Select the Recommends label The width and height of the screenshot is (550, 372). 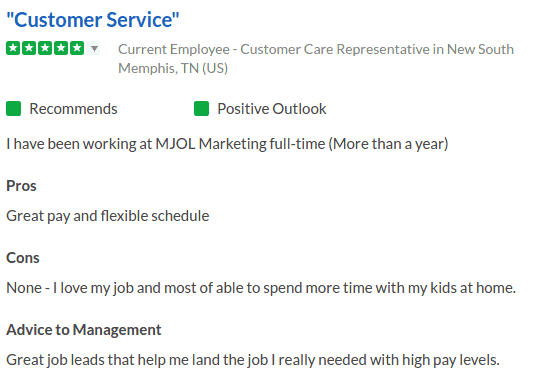(x=73, y=109)
